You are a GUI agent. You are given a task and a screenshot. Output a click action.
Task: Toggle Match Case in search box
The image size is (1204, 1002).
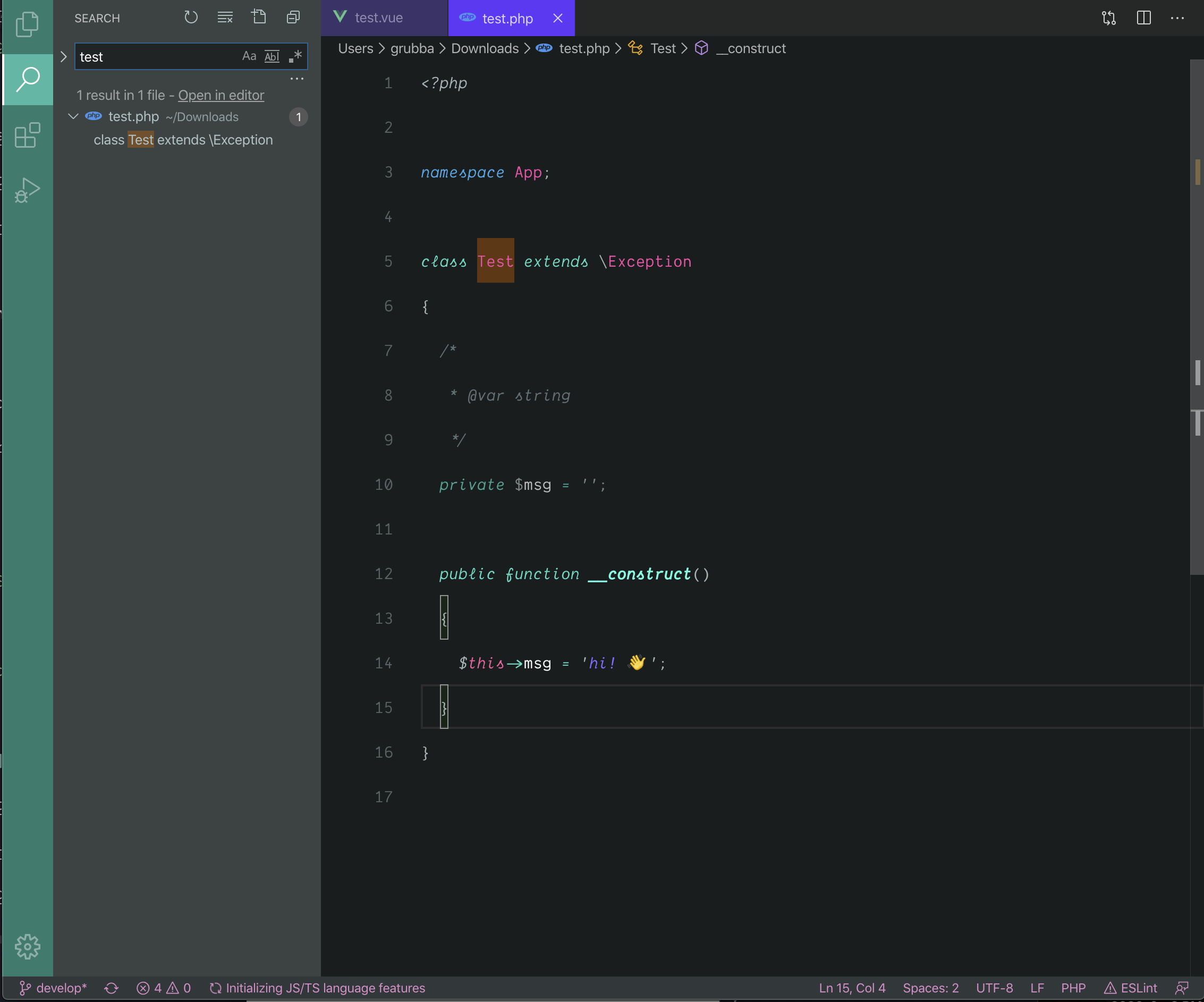pyautogui.click(x=249, y=56)
